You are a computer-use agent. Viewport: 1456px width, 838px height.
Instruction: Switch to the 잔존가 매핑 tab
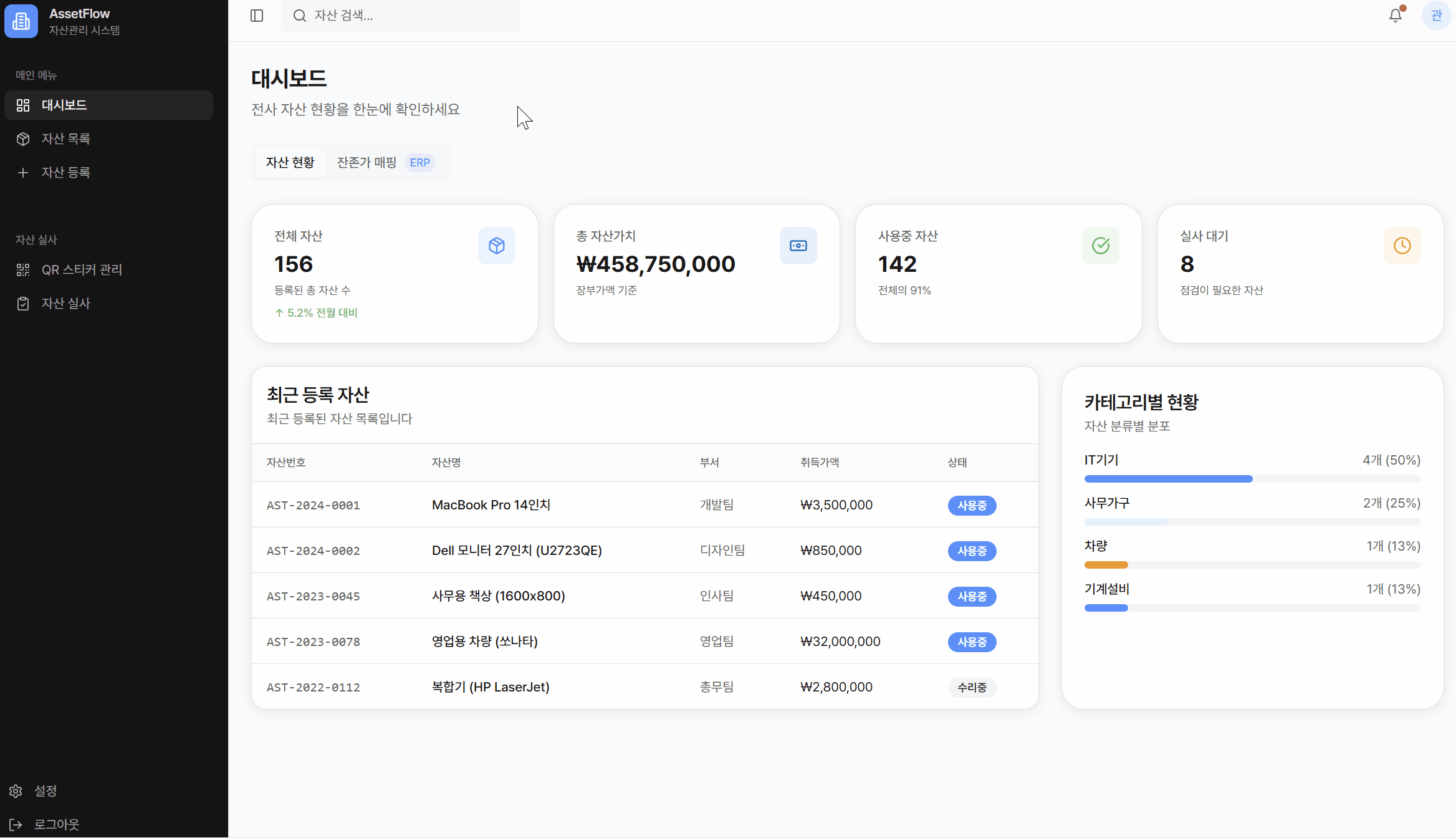366,162
